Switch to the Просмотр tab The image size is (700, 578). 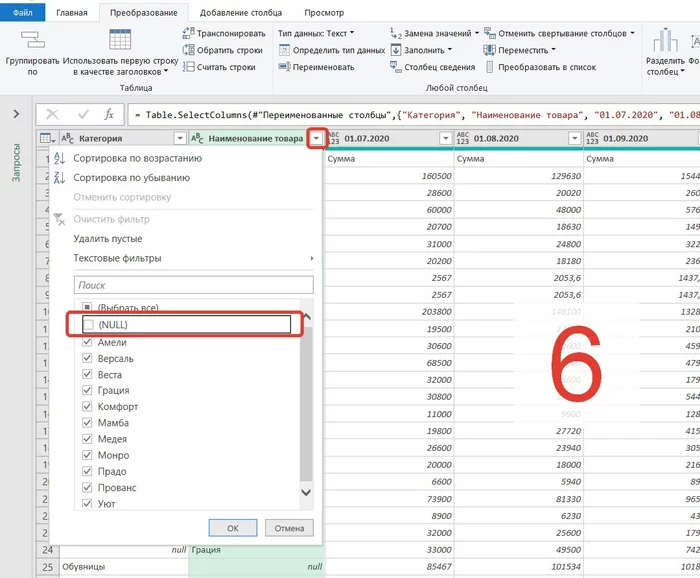324,12
